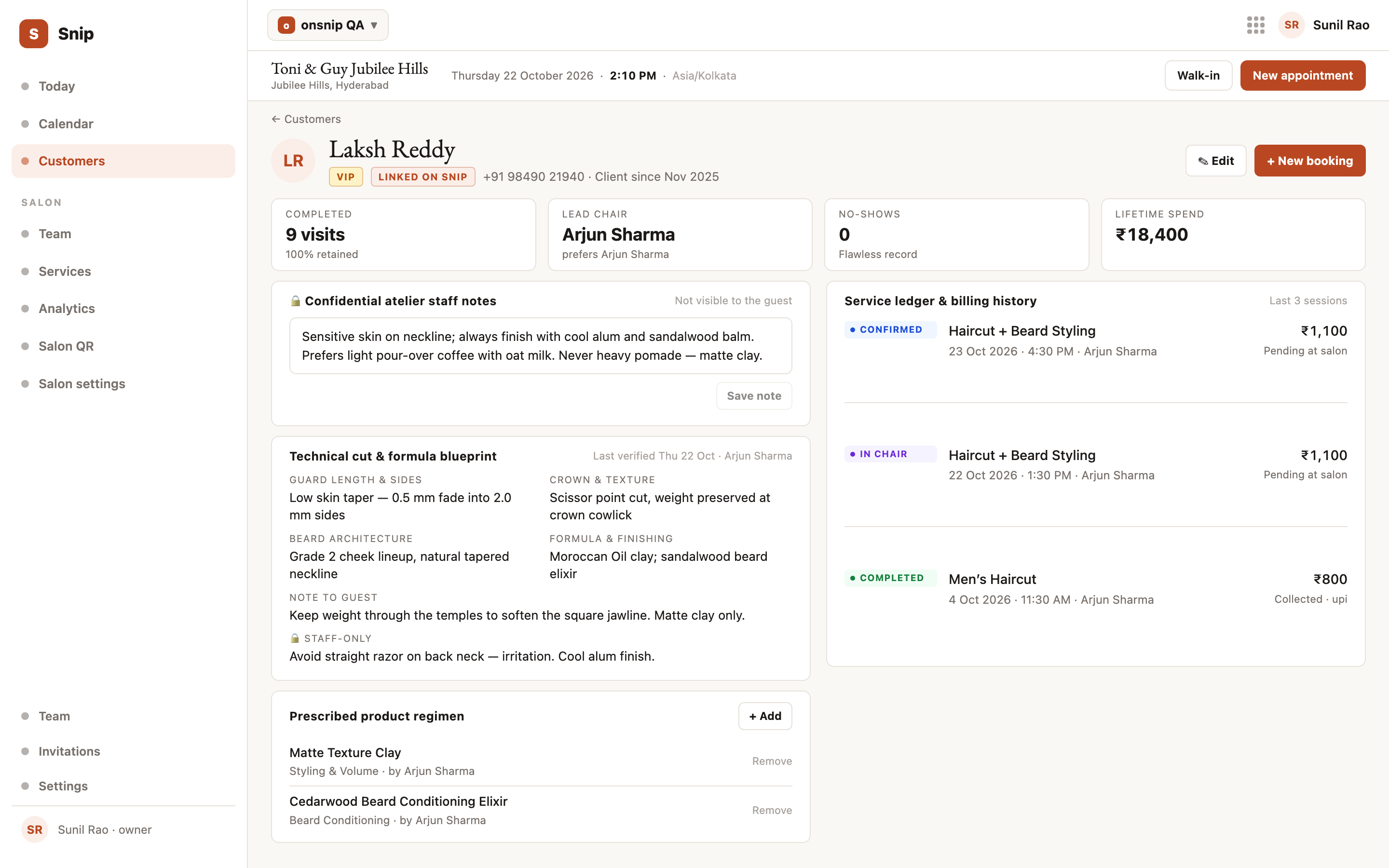Open the 22 Oct Haircut + Beard Styling session
The width and height of the screenshot is (1389, 868).
[1095, 464]
